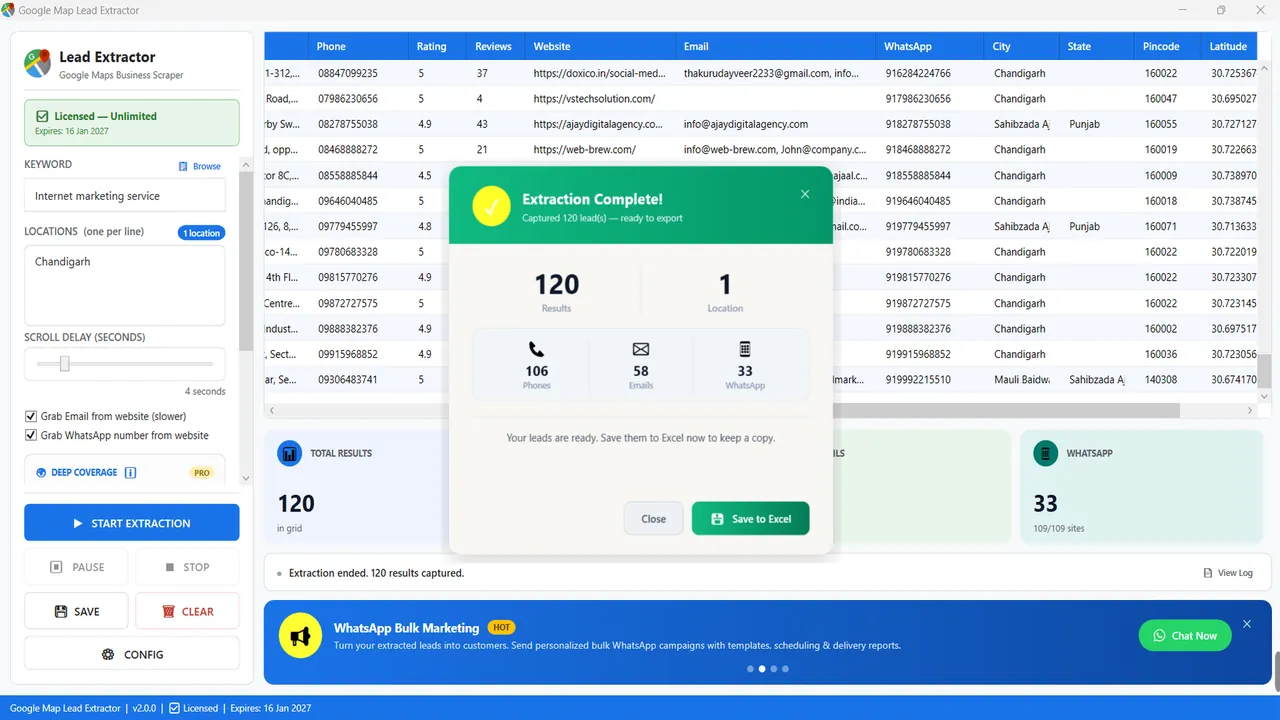Open the View Log link
The width and height of the screenshot is (1280, 720).
tap(1228, 573)
